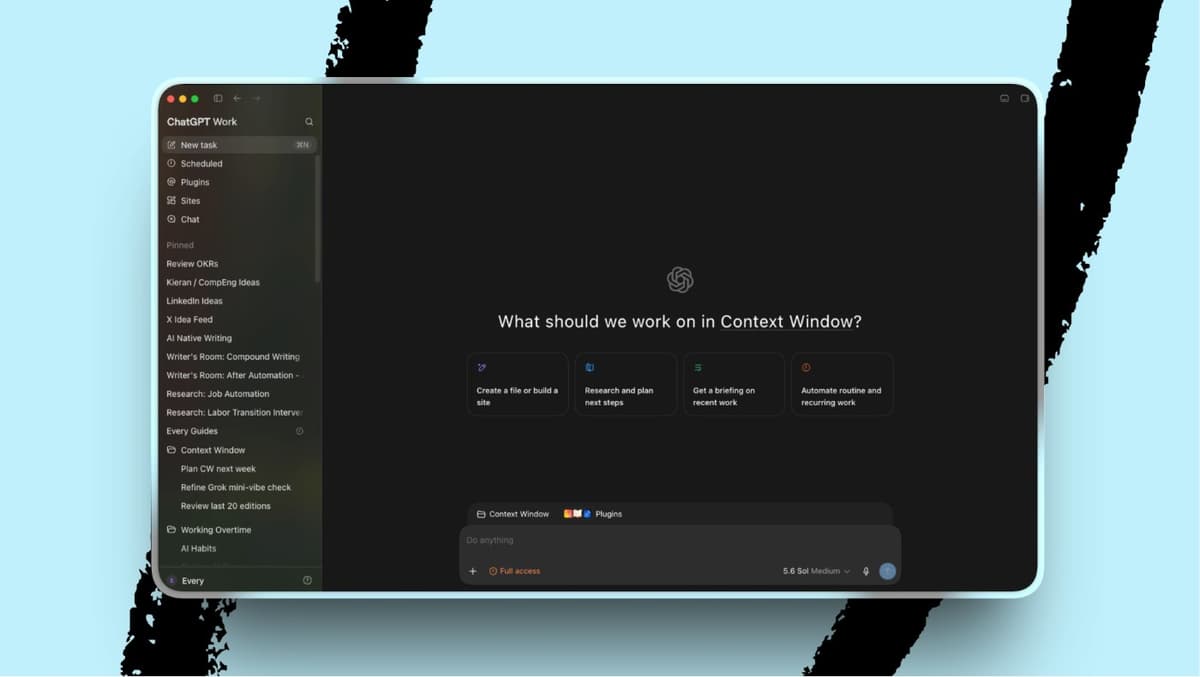Viewport: 1200px width, 677px height.
Task: Toggle the sidebar panel icon
Action: click(x=218, y=98)
